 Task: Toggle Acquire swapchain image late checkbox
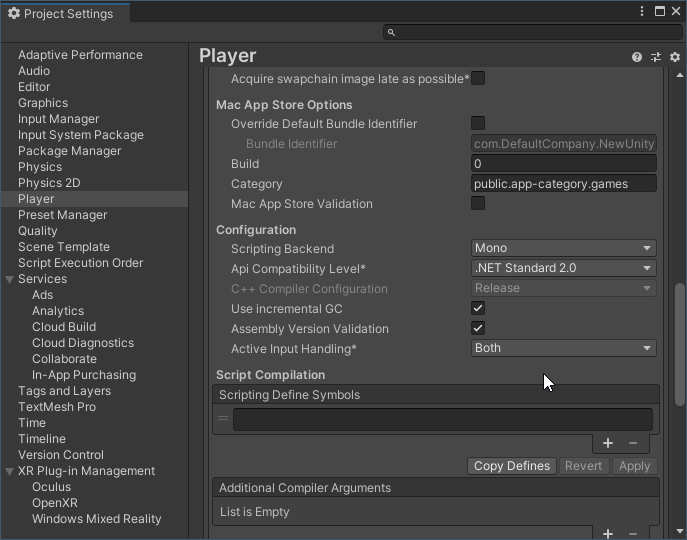tap(478, 78)
